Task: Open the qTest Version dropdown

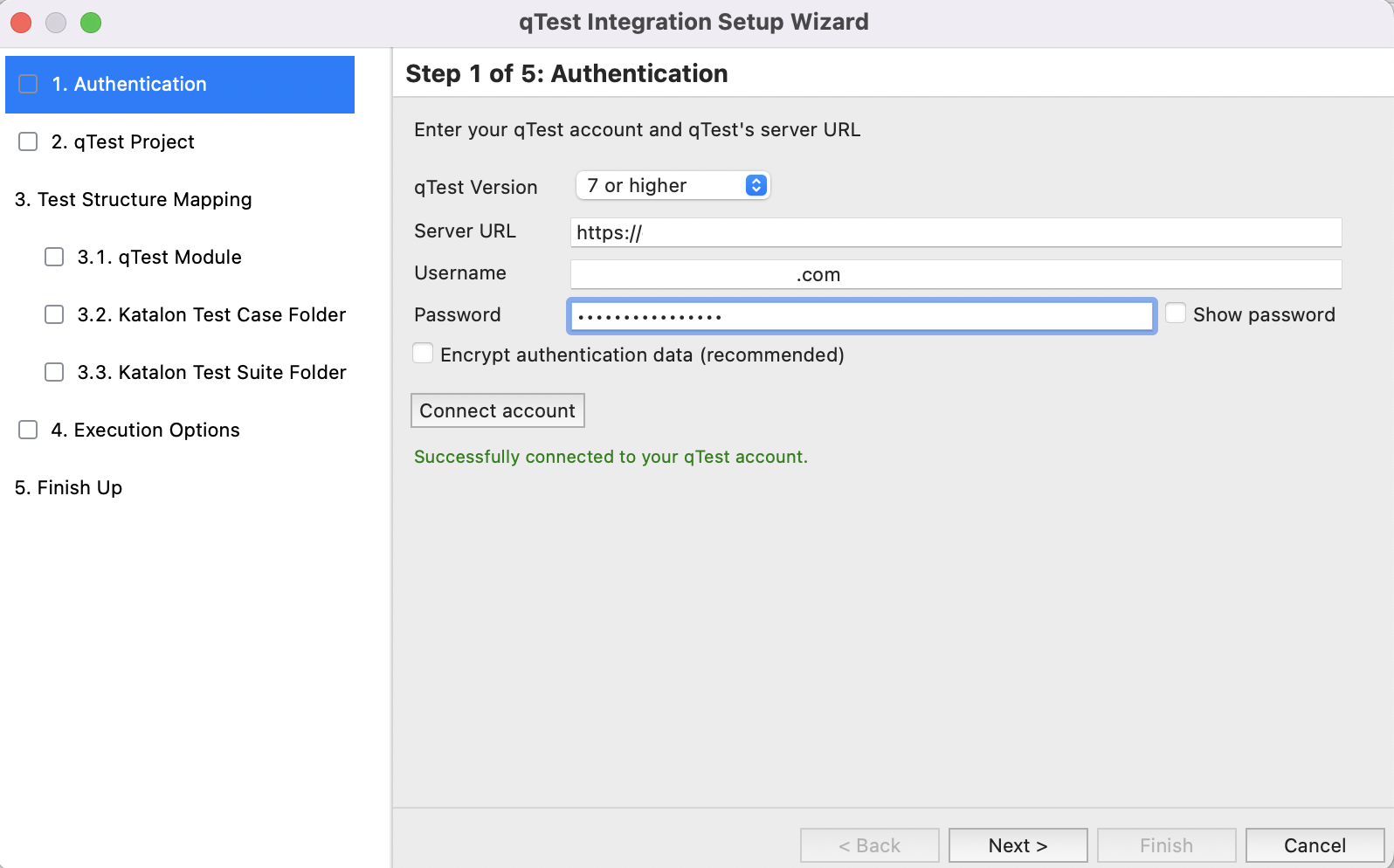Action: point(672,186)
